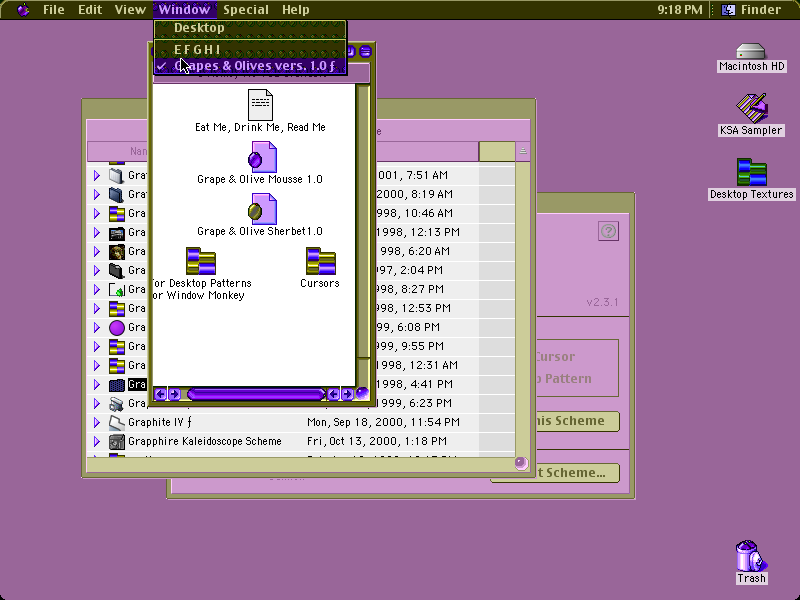Click the v2.3.1 version label in Kaleidoscope
800x600 pixels.
[x=602, y=302]
